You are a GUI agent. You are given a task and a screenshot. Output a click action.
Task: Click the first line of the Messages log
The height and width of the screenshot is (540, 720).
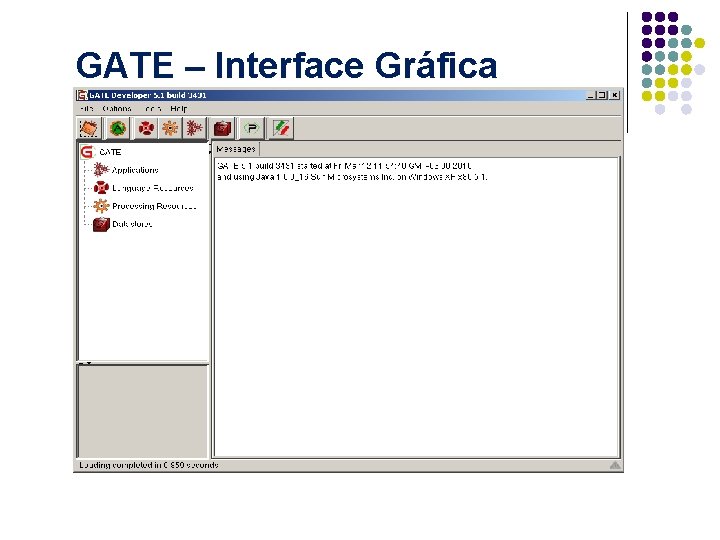coord(344,166)
